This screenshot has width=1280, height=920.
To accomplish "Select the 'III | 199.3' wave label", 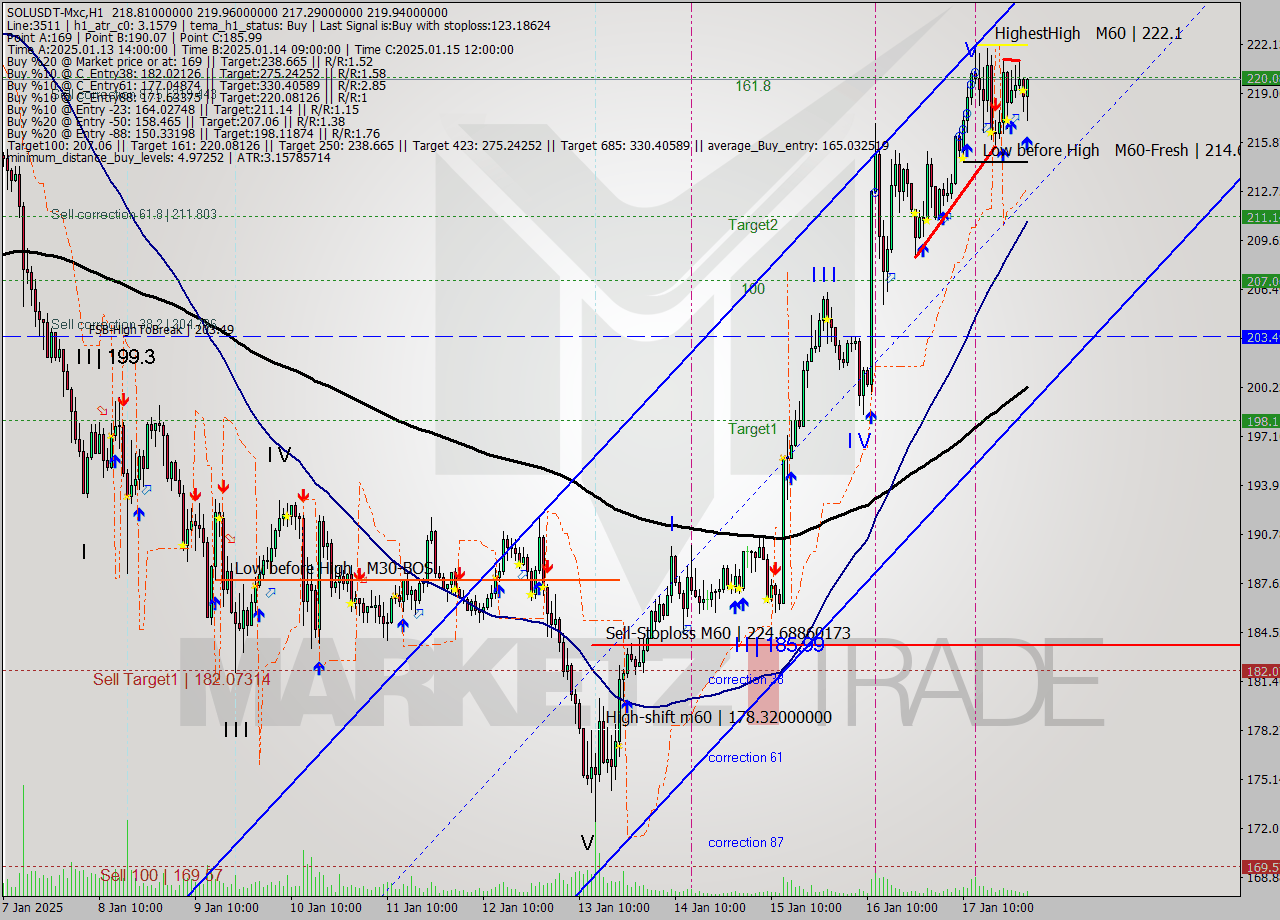I will point(115,357).
